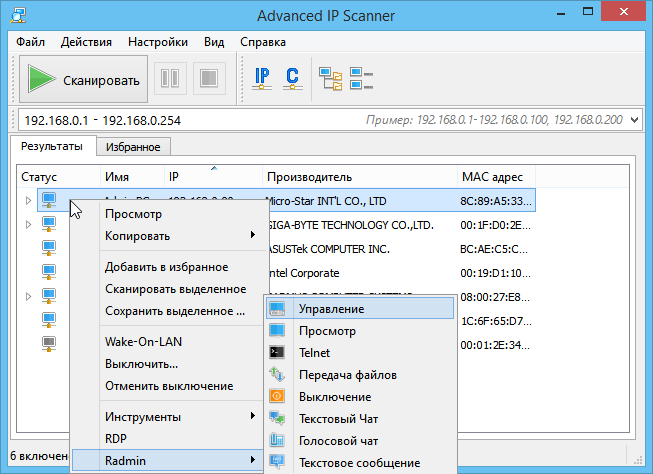Click the Передача файлов arrows icon

click(277, 374)
